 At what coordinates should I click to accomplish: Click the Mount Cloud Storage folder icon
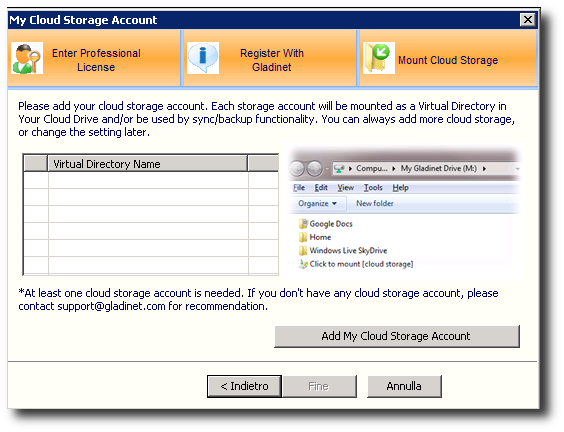point(379,58)
